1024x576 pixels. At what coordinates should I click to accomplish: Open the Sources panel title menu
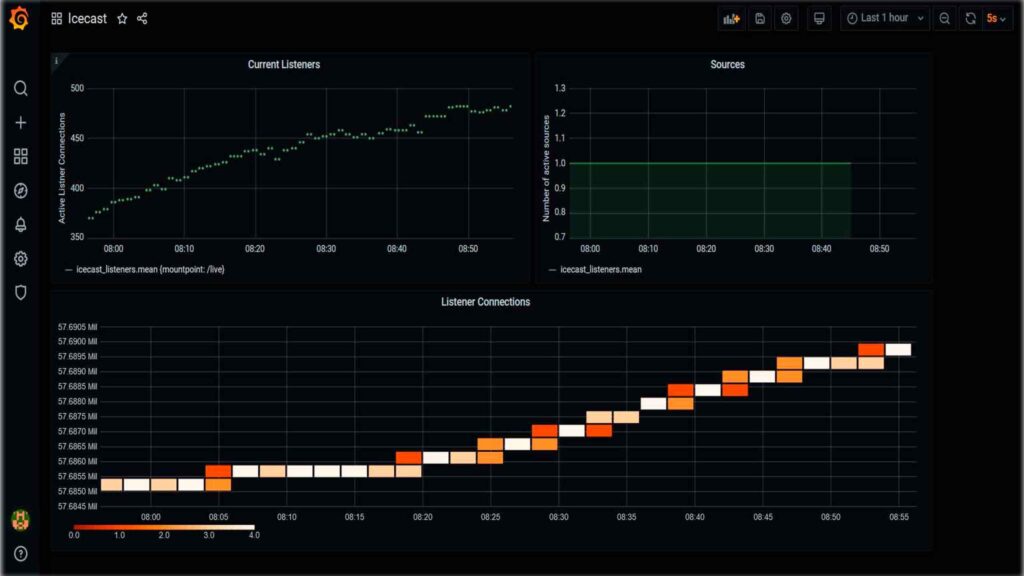click(x=728, y=65)
